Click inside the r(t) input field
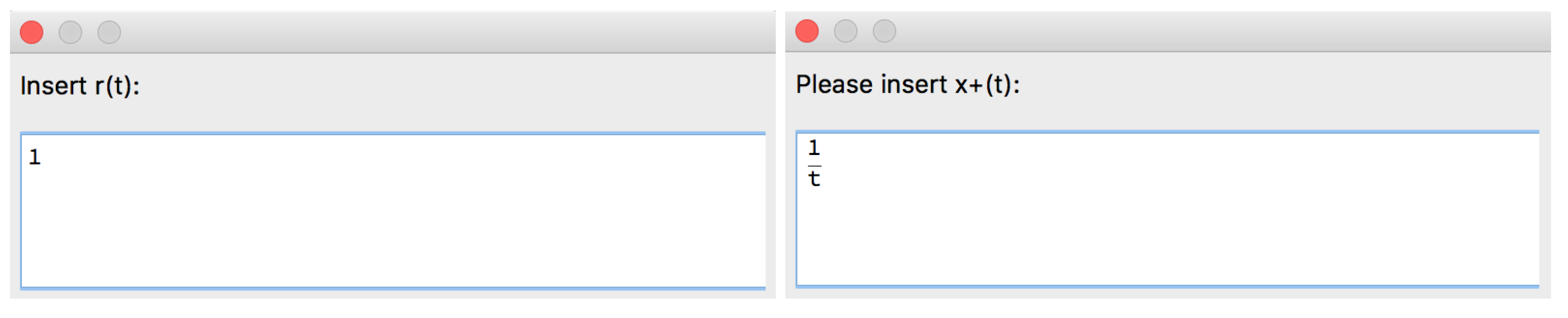This screenshot has height=318, width=1568. tap(393, 211)
